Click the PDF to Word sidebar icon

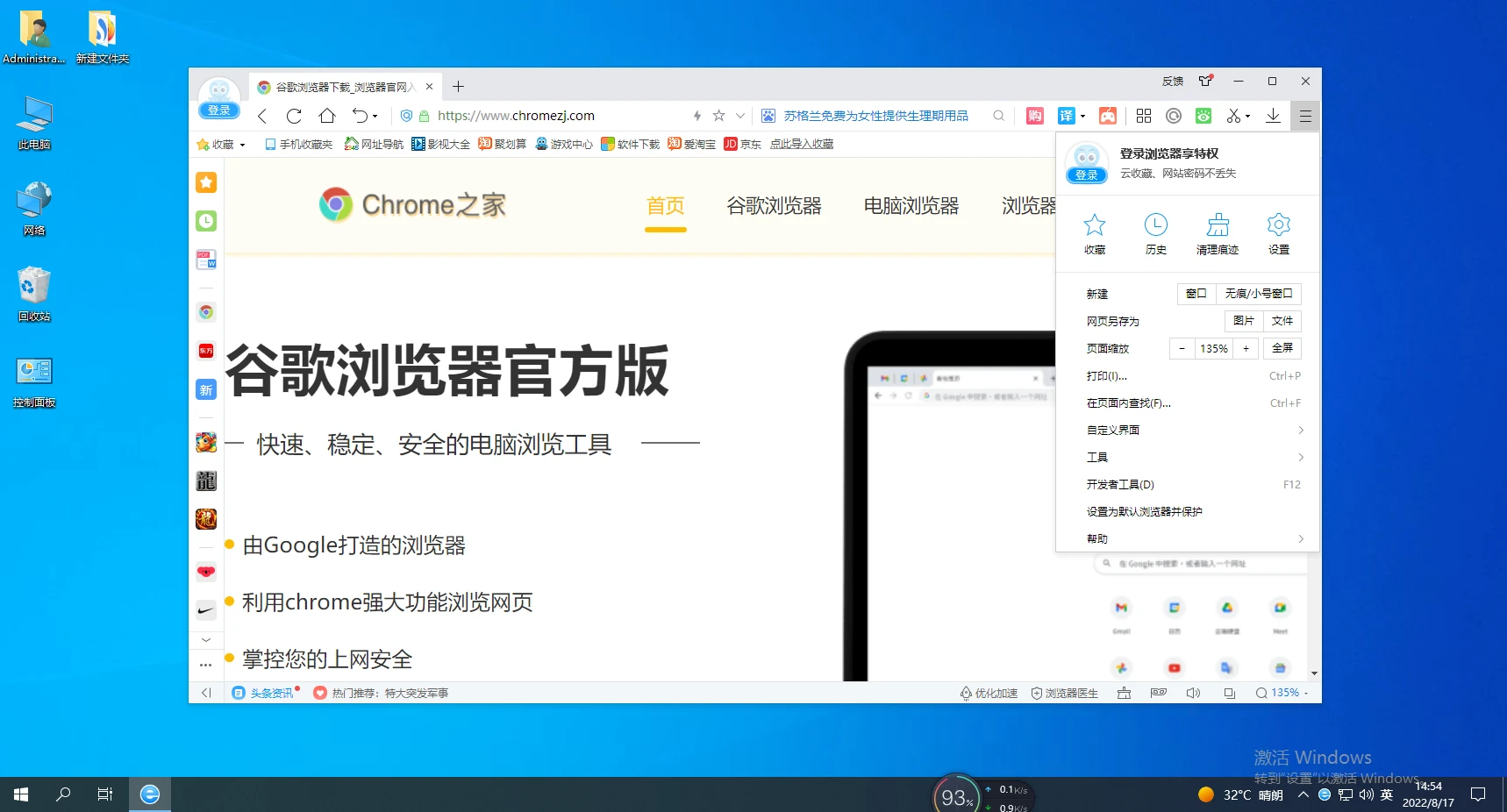click(206, 260)
